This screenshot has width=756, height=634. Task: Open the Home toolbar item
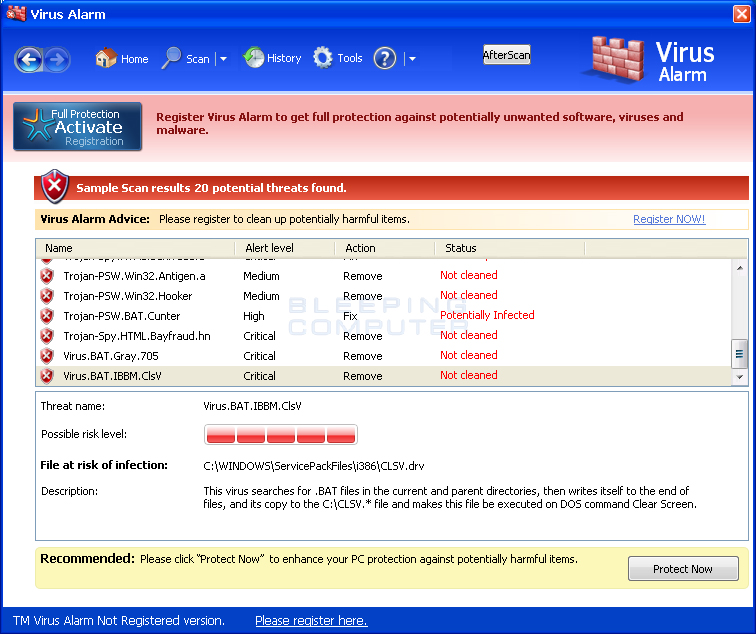point(122,58)
